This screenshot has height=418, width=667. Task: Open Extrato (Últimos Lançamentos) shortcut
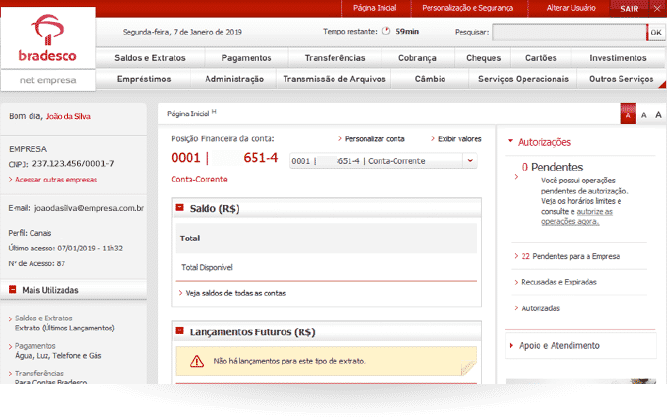pyautogui.click(x=65, y=328)
